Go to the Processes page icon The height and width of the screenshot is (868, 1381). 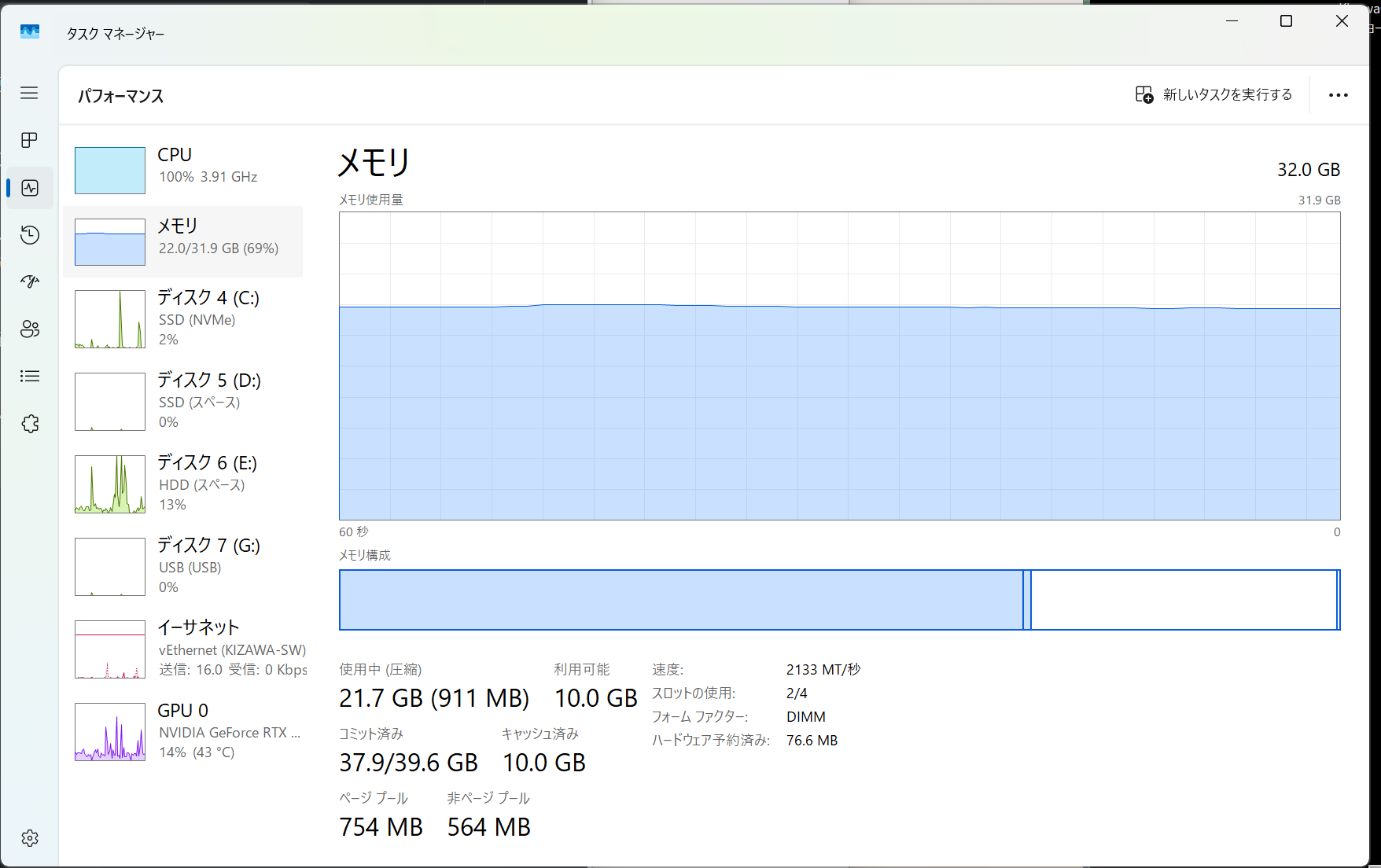pyautogui.click(x=29, y=140)
